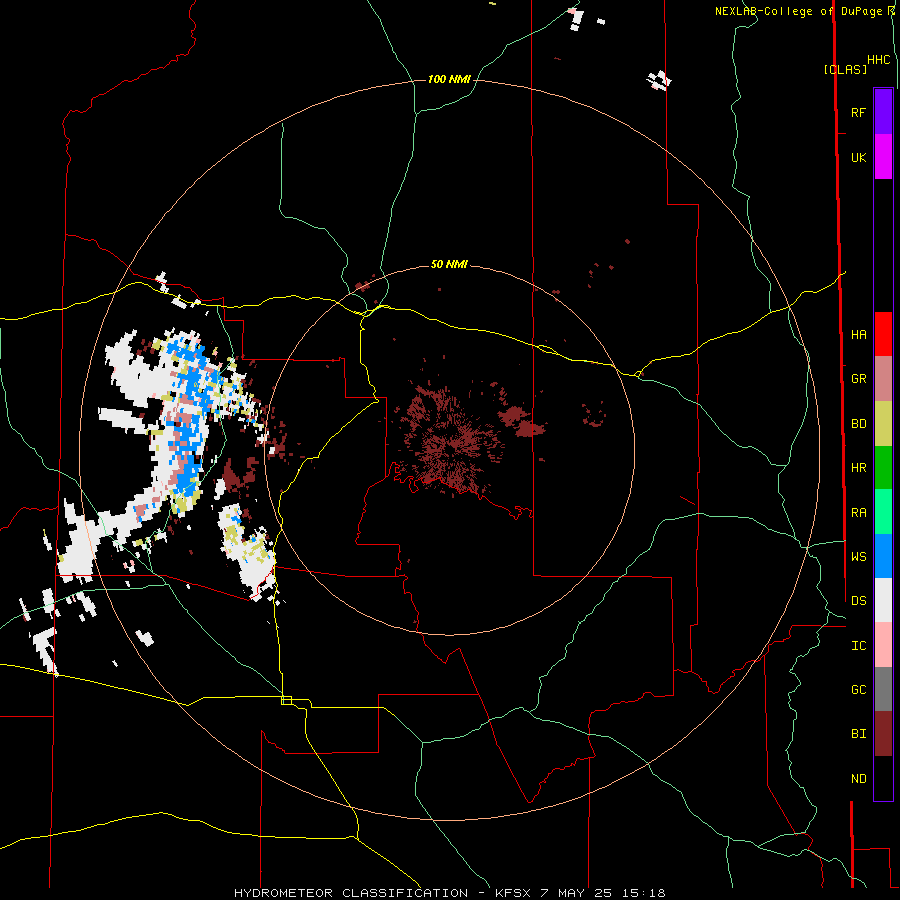Click the RA legend label
This screenshot has width=900, height=900.
click(x=858, y=513)
